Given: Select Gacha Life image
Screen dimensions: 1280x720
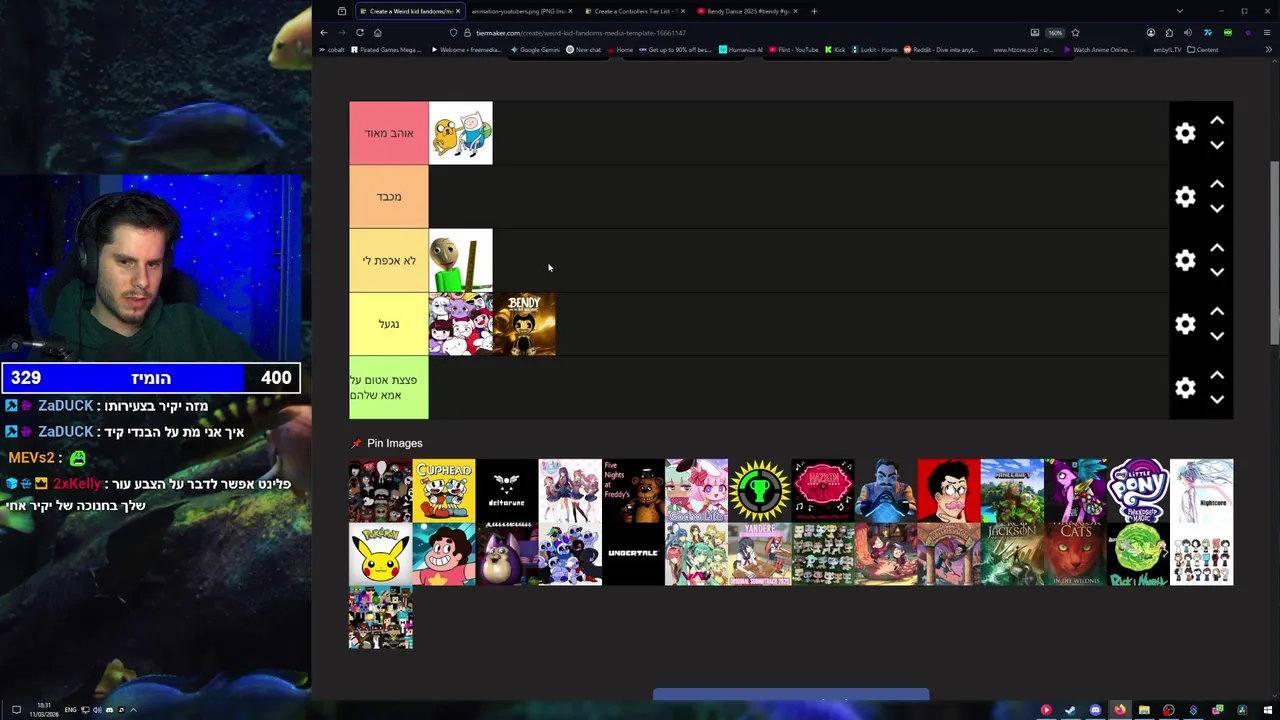Looking at the screenshot, I should click(697, 490).
